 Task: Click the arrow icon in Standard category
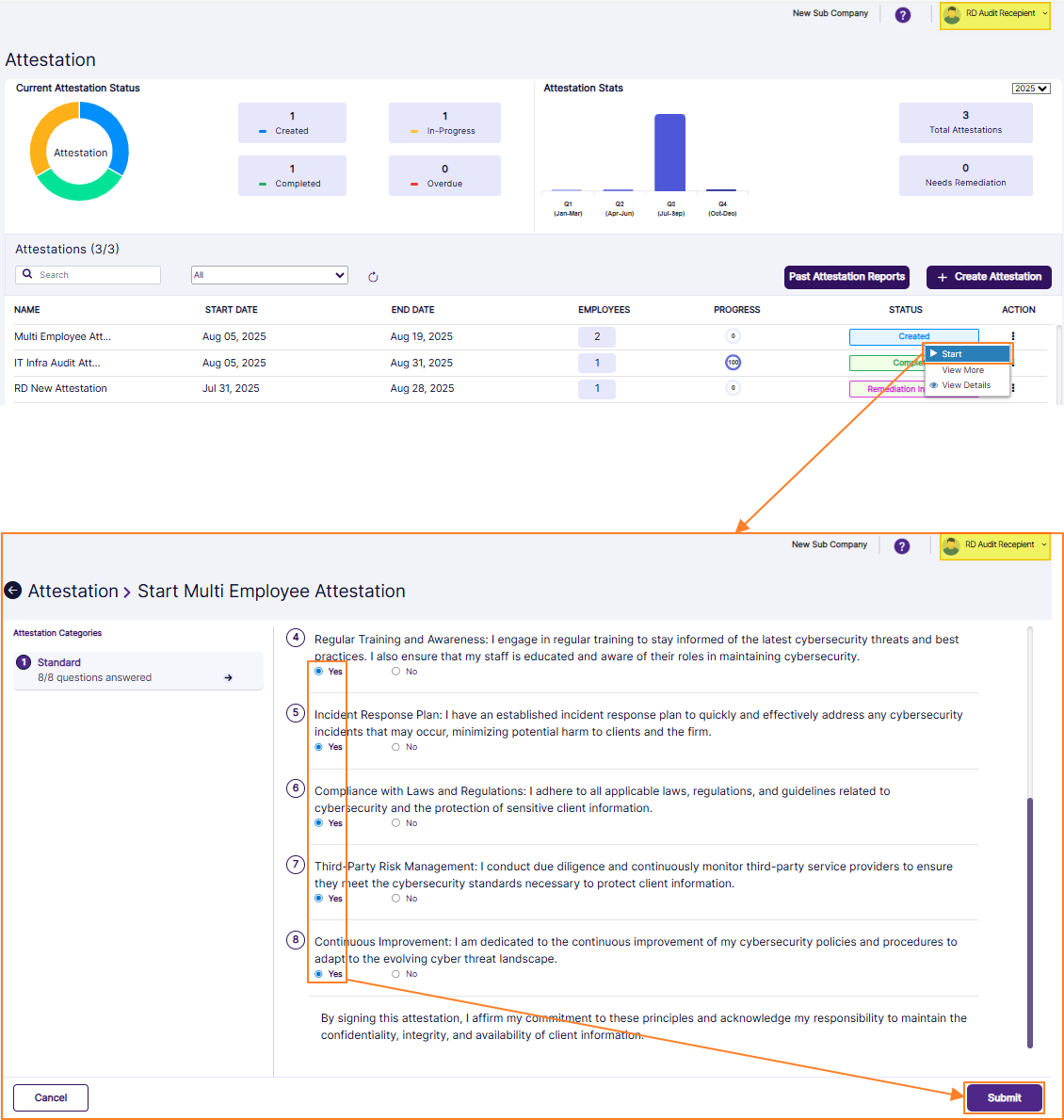click(x=228, y=677)
